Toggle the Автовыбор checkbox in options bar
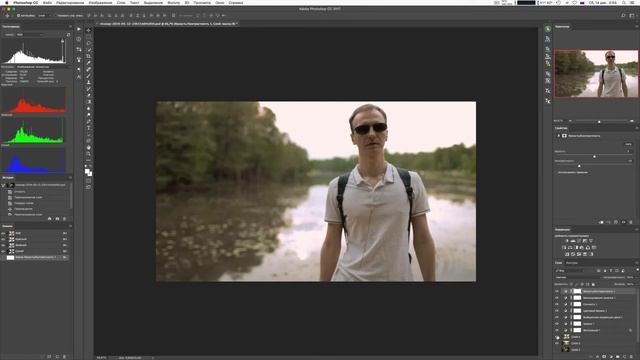The image size is (640, 360). pos(18,16)
